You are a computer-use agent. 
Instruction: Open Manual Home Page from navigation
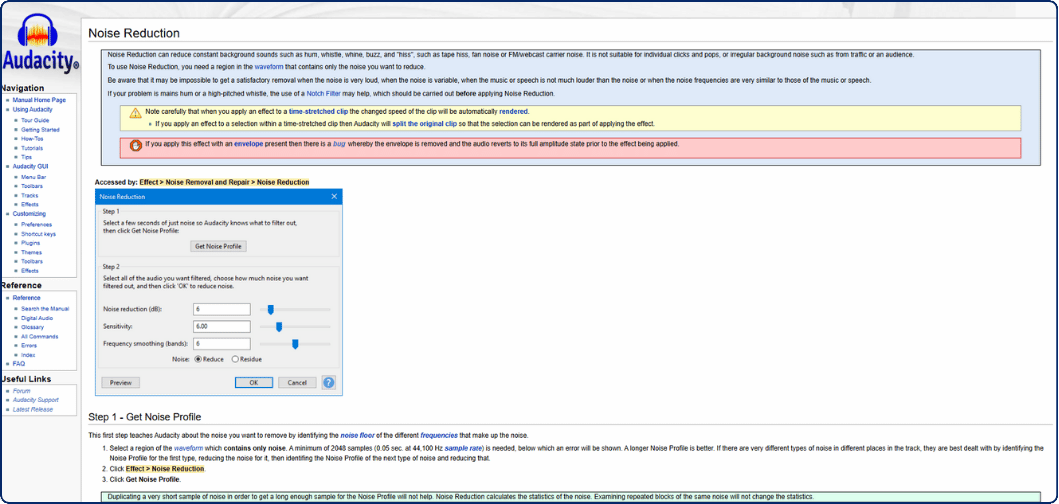pos(39,100)
